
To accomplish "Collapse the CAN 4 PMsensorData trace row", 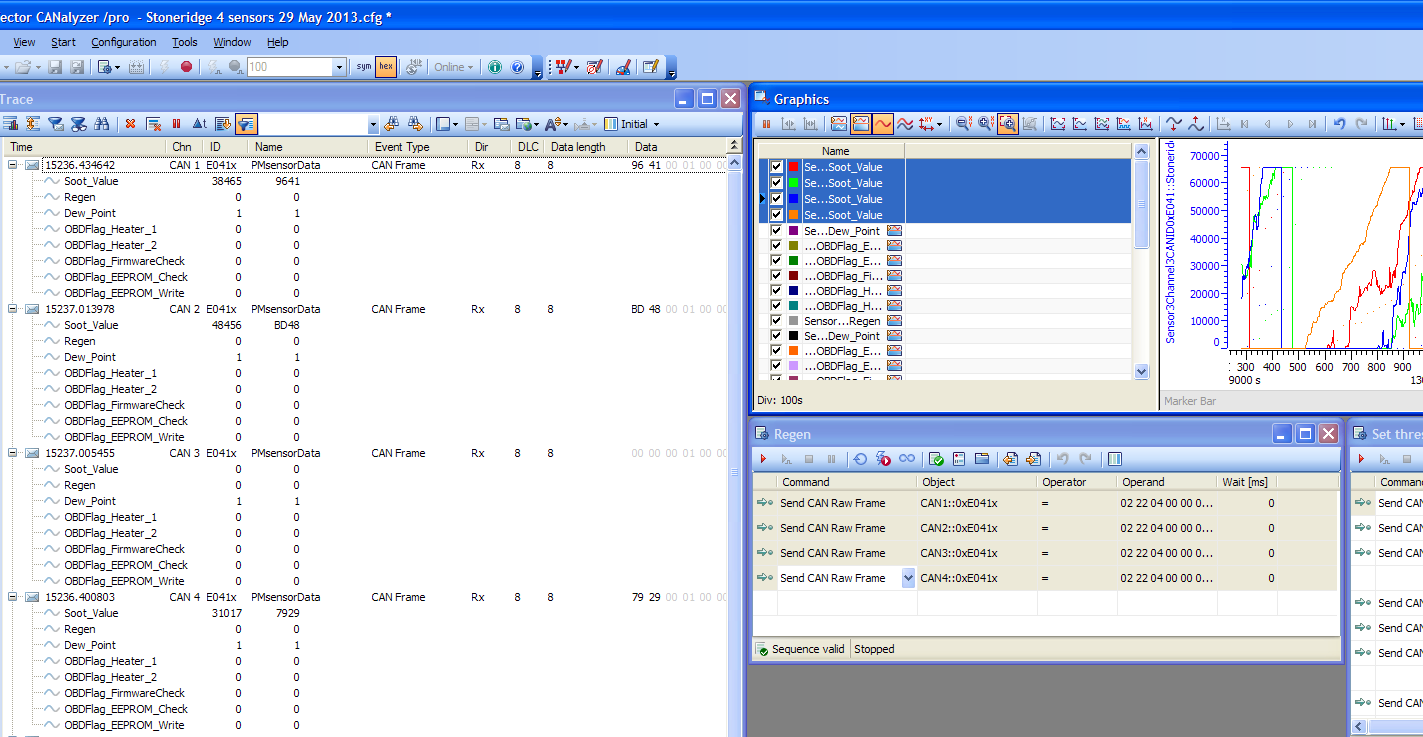I will pyautogui.click(x=13, y=597).
